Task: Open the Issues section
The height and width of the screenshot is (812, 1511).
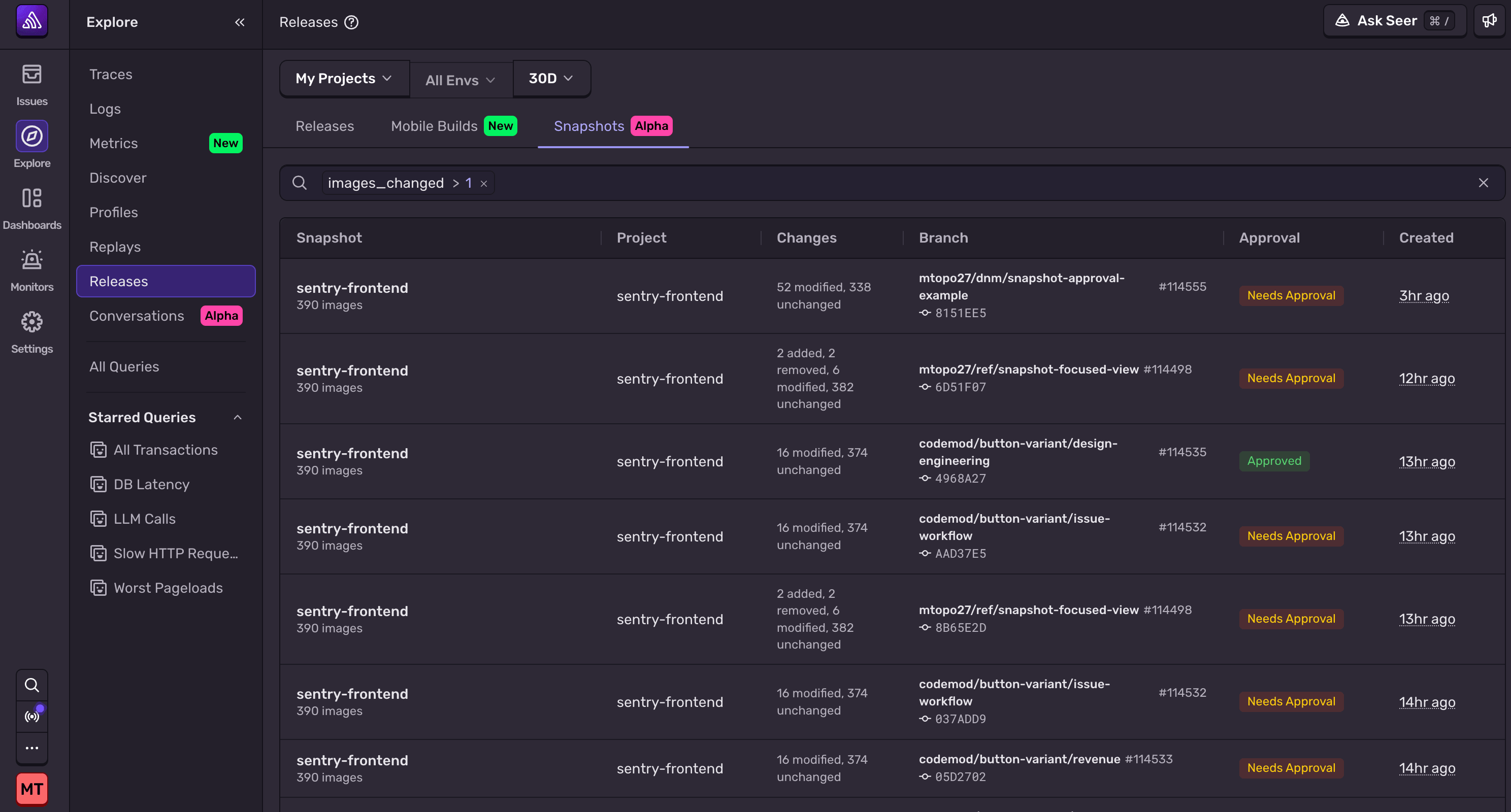Action: [31, 85]
